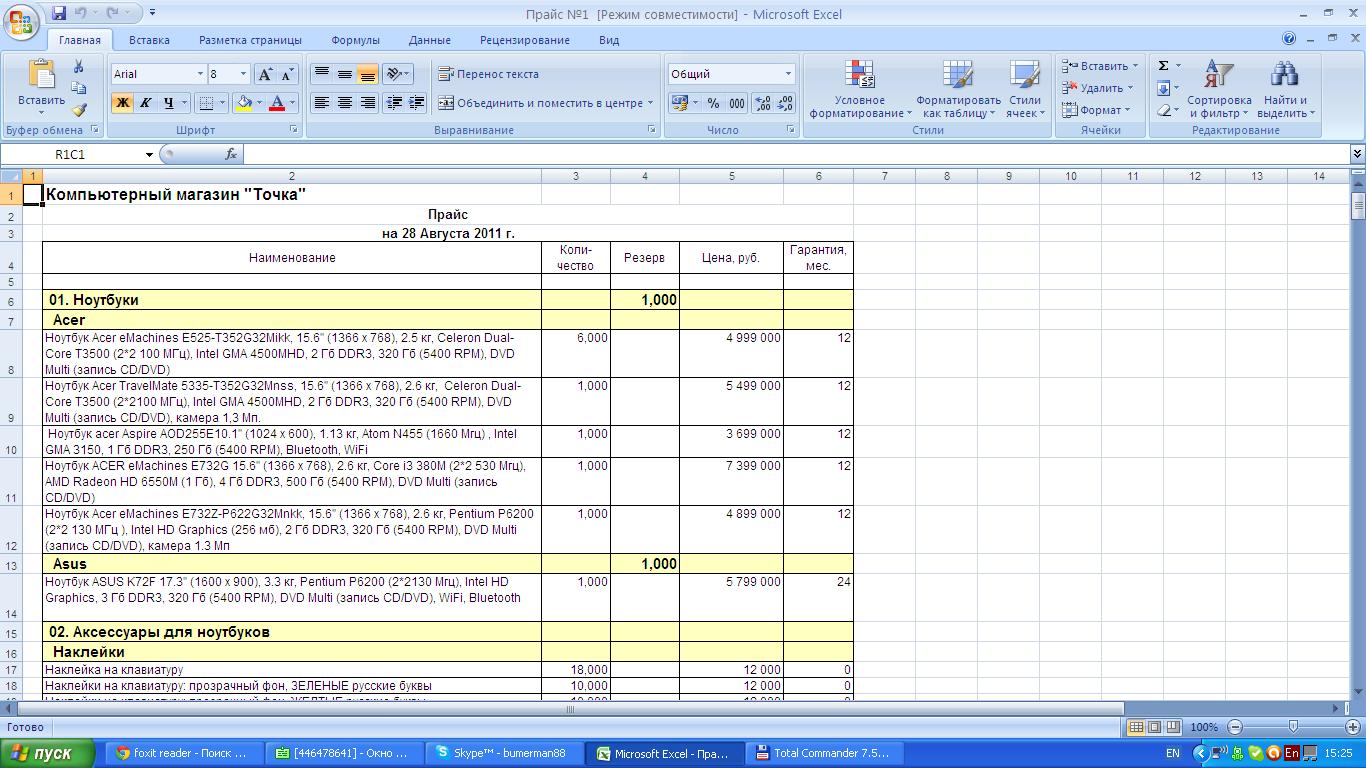Open Excel Help question mark

(1289, 39)
